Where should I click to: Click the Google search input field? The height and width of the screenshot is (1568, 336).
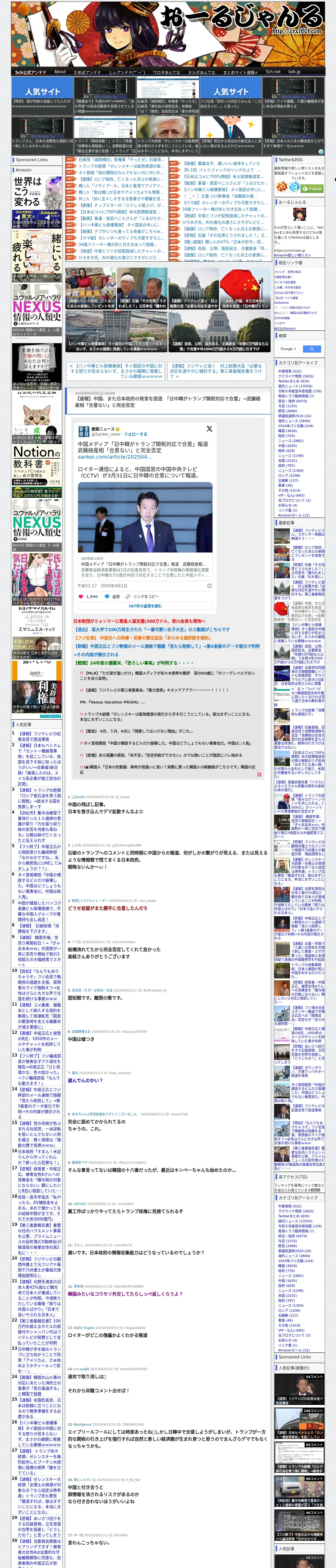pyautogui.click(x=288, y=349)
